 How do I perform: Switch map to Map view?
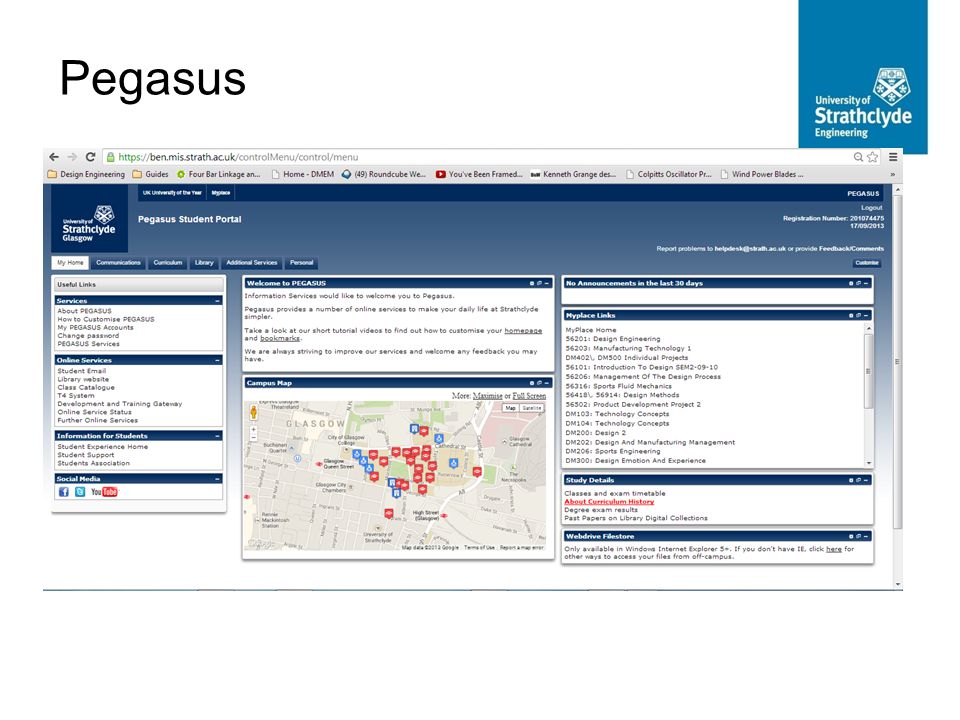pyautogui.click(x=511, y=408)
